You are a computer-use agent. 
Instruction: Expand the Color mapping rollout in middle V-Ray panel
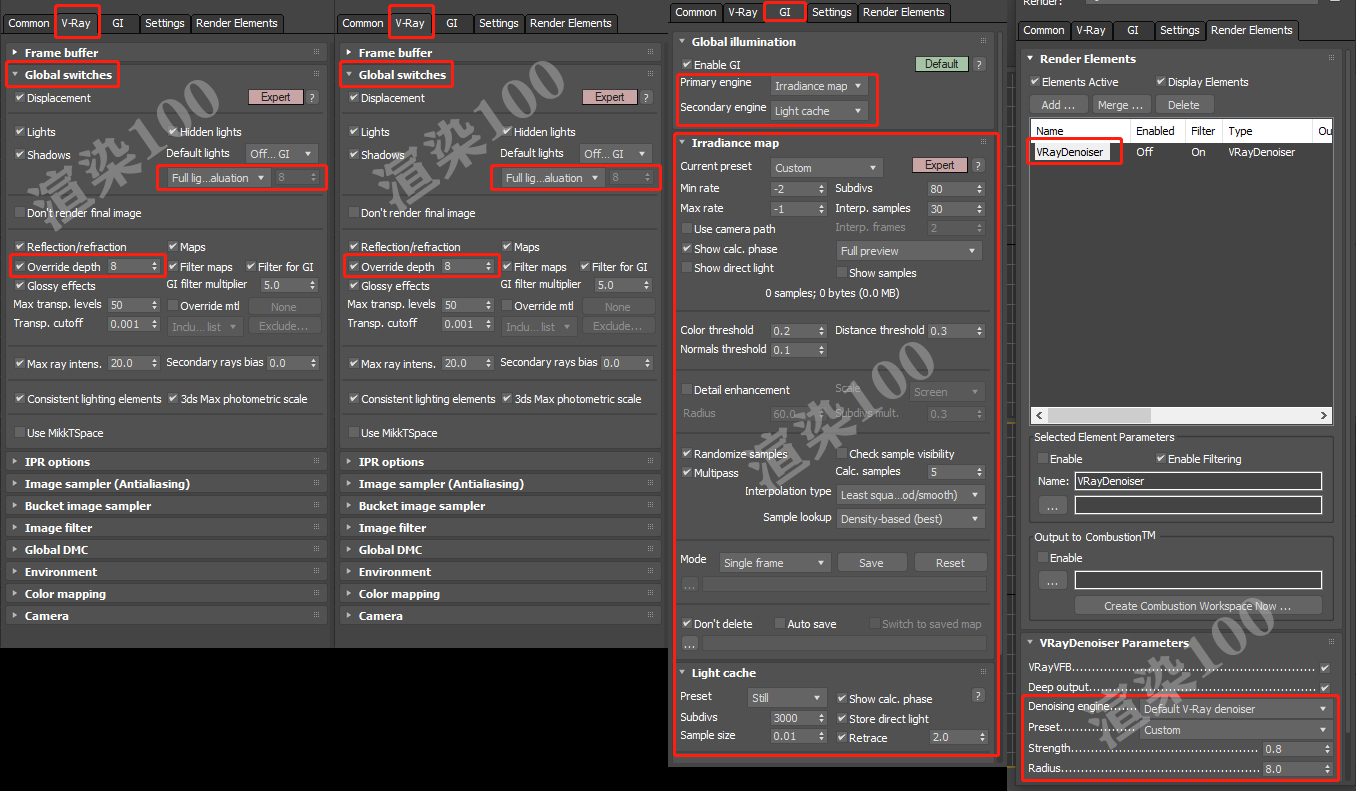(399, 594)
